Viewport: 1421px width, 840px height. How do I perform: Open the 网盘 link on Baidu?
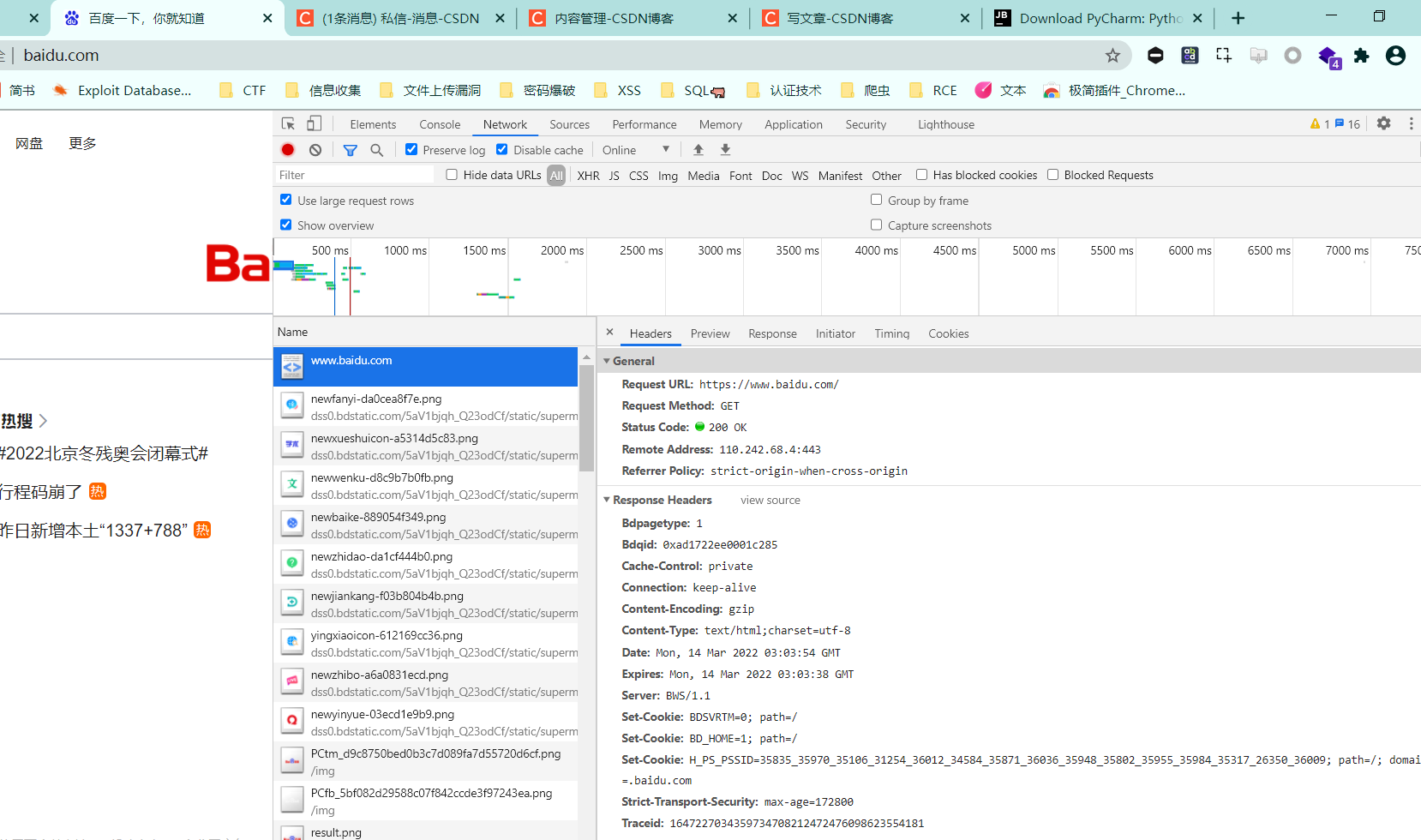(x=29, y=143)
